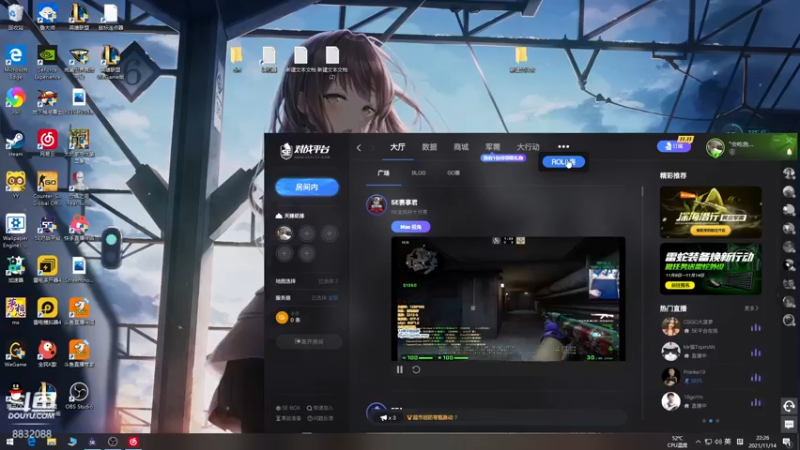Image resolution: width=800 pixels, height=450 pixels.
Task: Open 雷蛇装备焕新行动 banner
Action: (x=710, y=269)
